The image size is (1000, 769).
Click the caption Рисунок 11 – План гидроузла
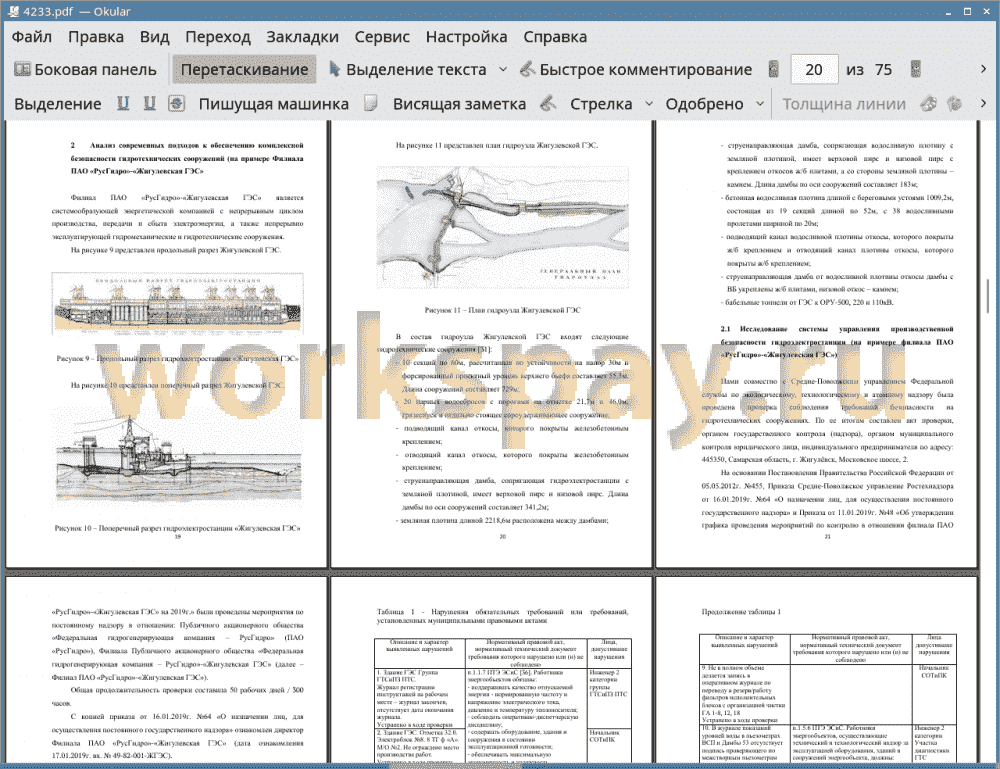point(503,311)
